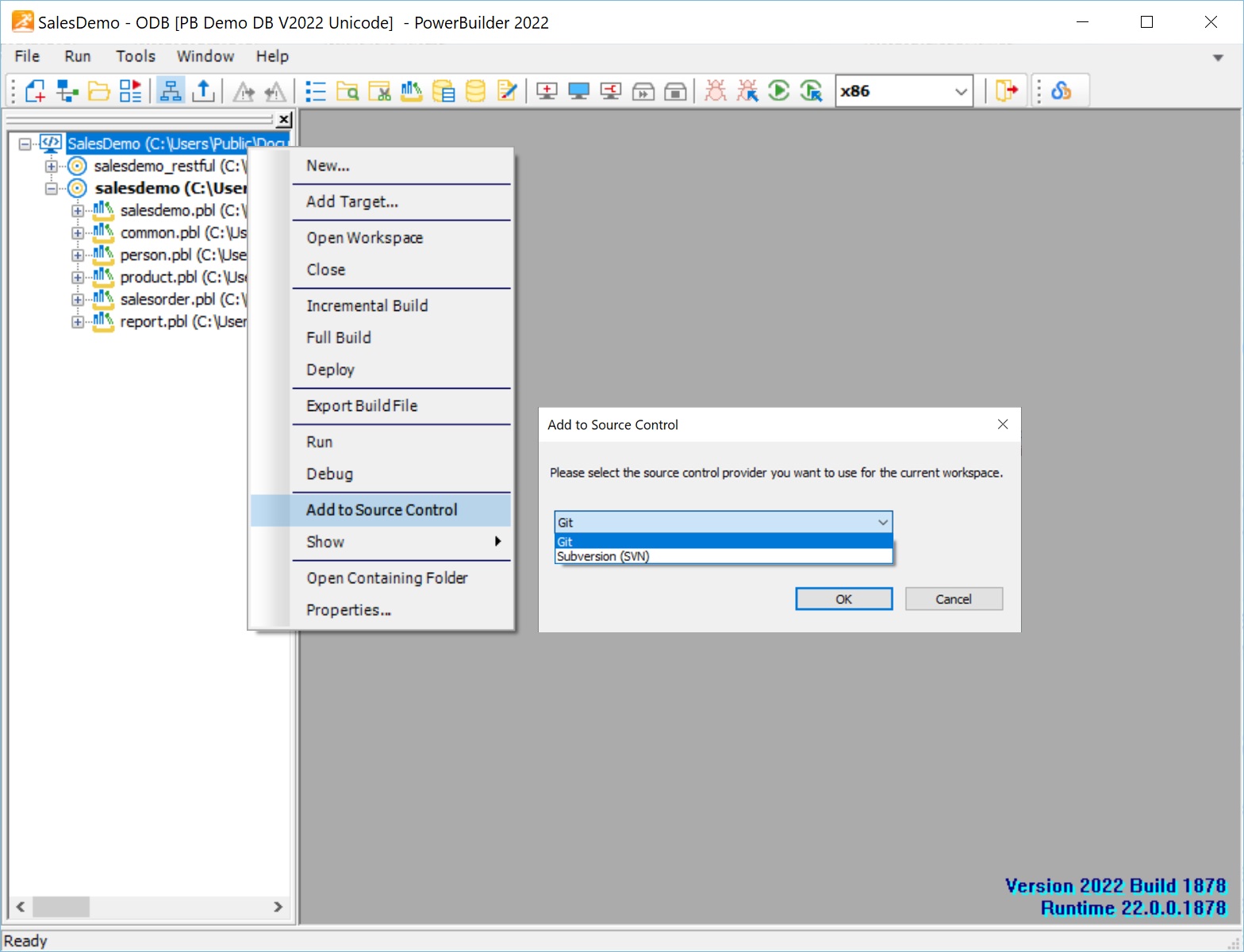Click the Exit door toolbar icon

pos(1006,91)
